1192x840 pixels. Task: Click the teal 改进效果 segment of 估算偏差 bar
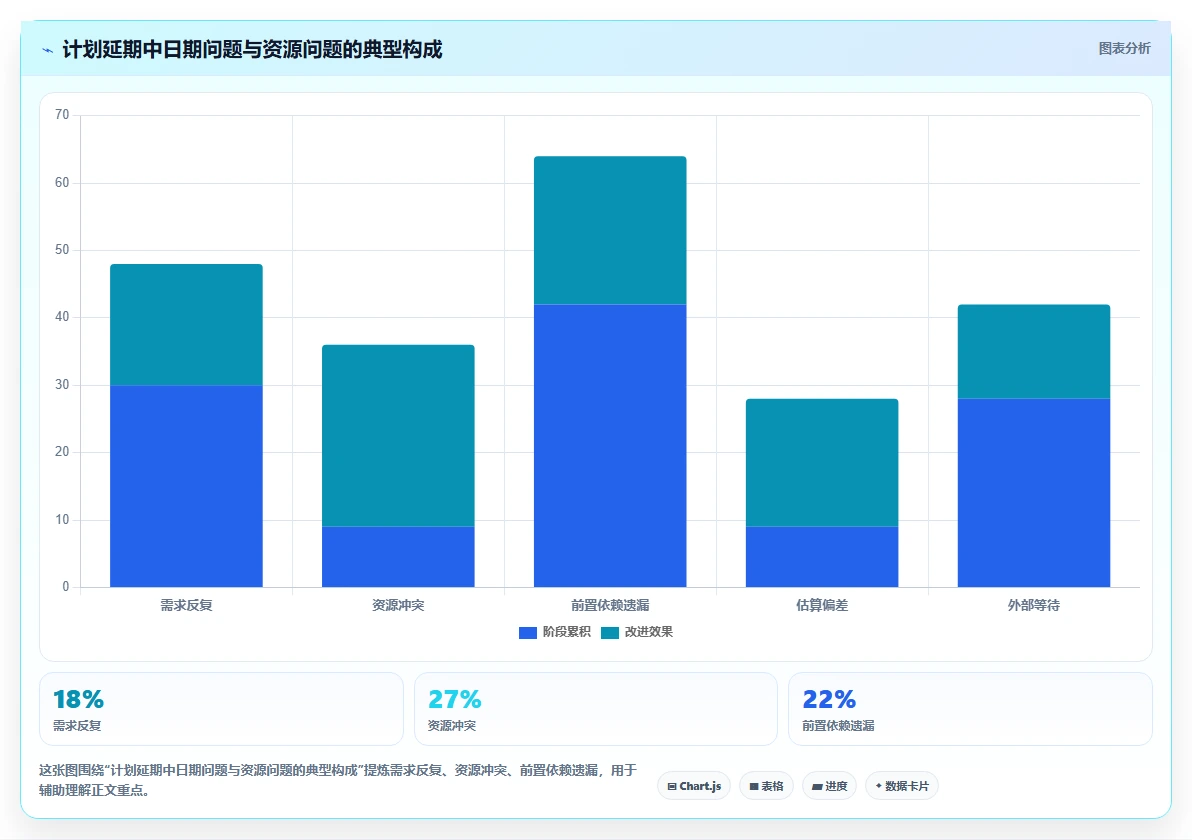point(822,463)
